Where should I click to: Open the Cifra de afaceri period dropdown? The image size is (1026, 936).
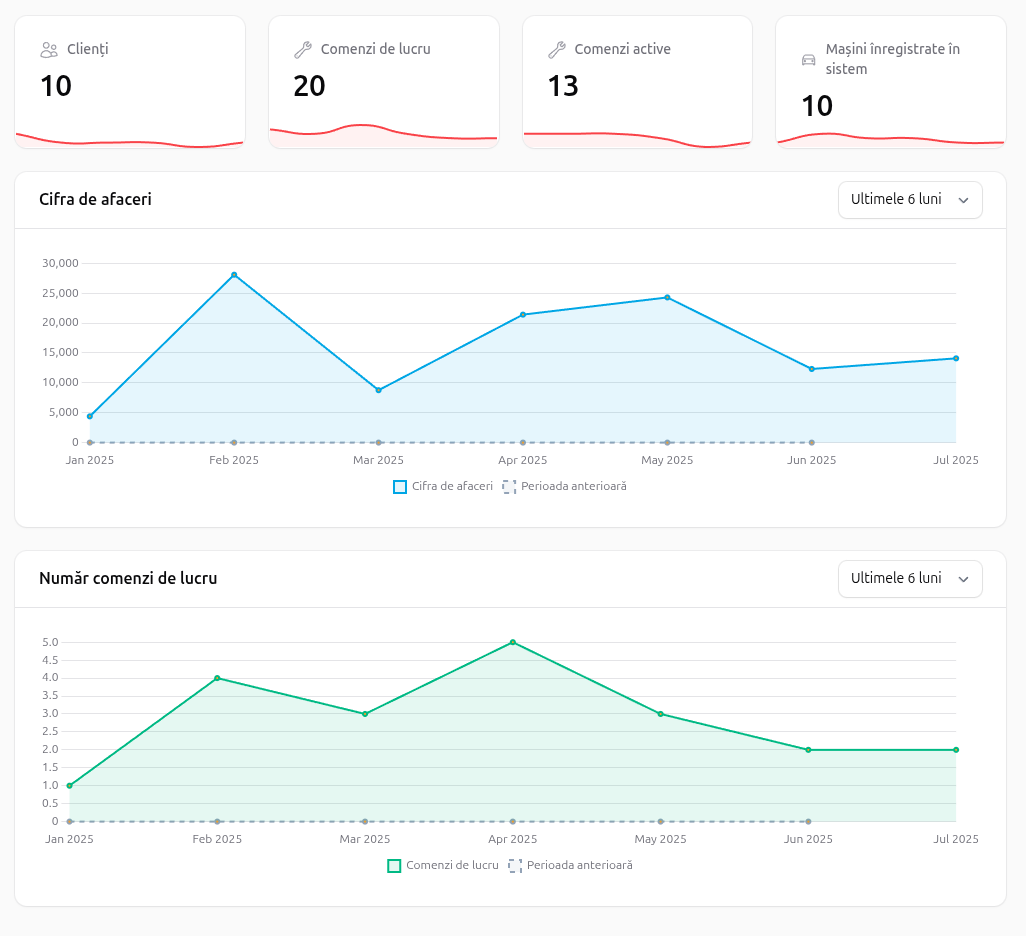pyautogui.click(x=909, y=199)
